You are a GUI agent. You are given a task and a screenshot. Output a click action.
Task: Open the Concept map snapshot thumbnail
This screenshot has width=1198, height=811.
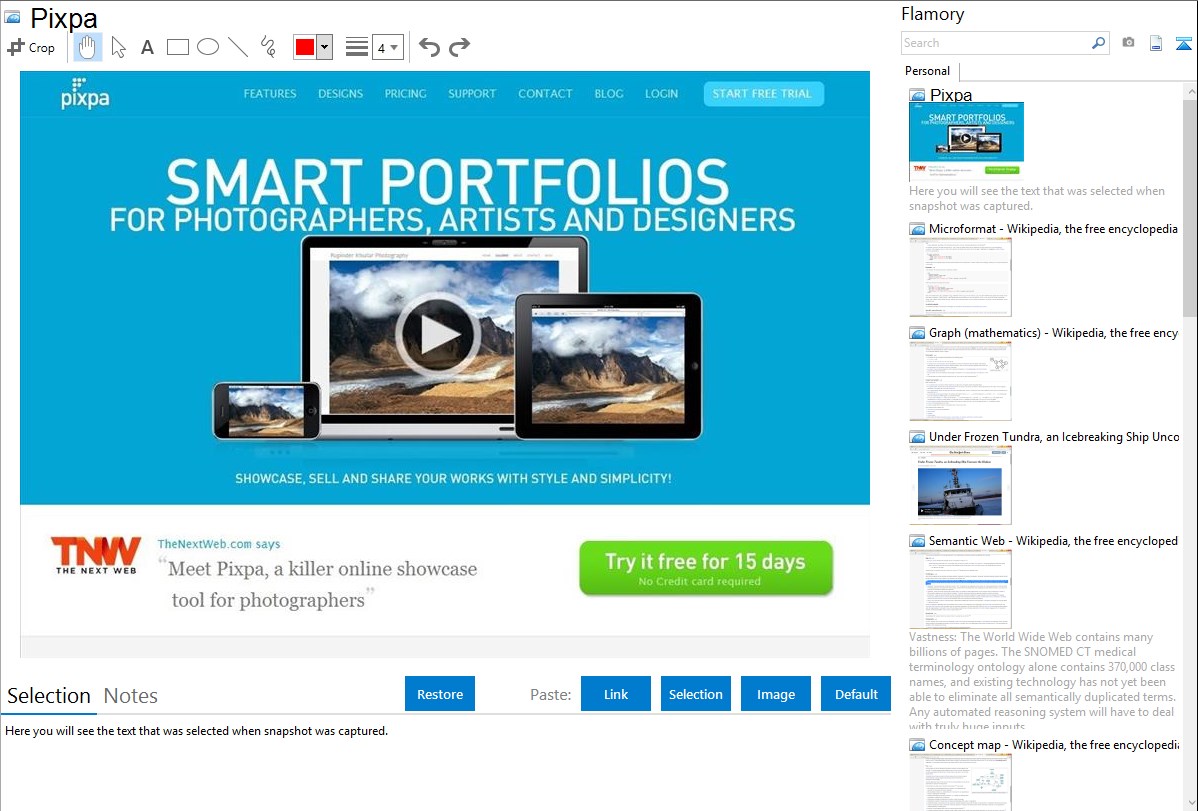960,782
